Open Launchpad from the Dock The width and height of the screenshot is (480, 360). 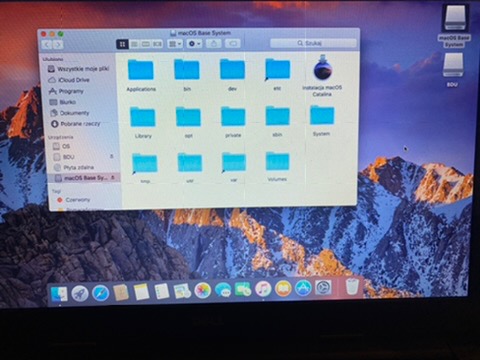click(80, 294)
